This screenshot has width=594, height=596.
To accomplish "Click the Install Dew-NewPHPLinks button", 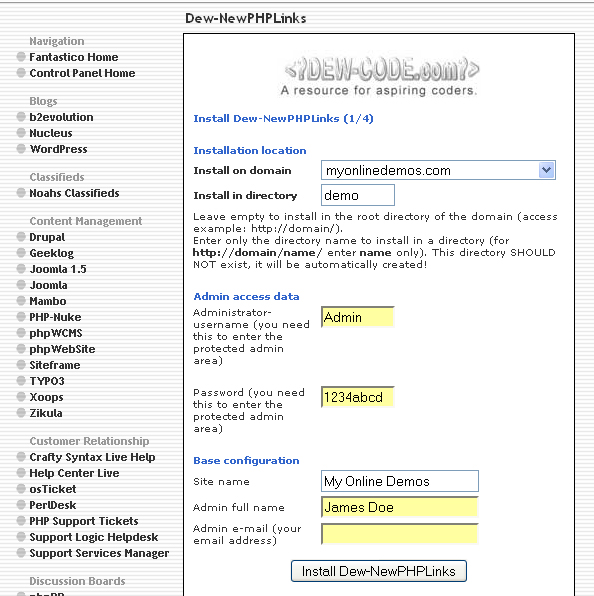I will [x=379, y=571].
